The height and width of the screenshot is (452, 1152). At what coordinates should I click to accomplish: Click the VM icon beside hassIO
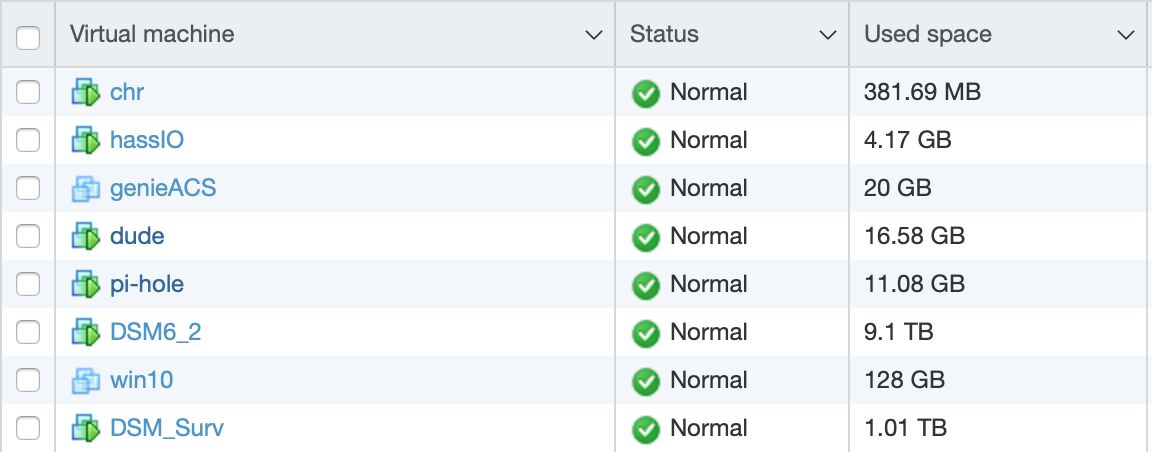[x=86, y=141]
